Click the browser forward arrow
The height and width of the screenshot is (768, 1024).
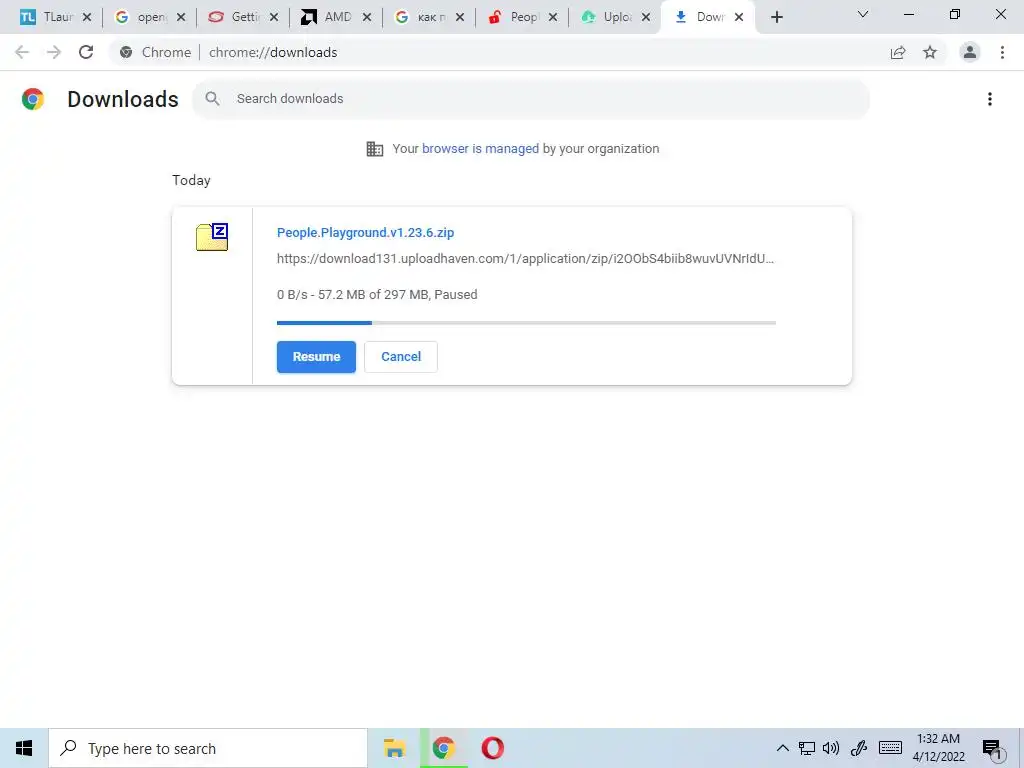coord(54,52)
